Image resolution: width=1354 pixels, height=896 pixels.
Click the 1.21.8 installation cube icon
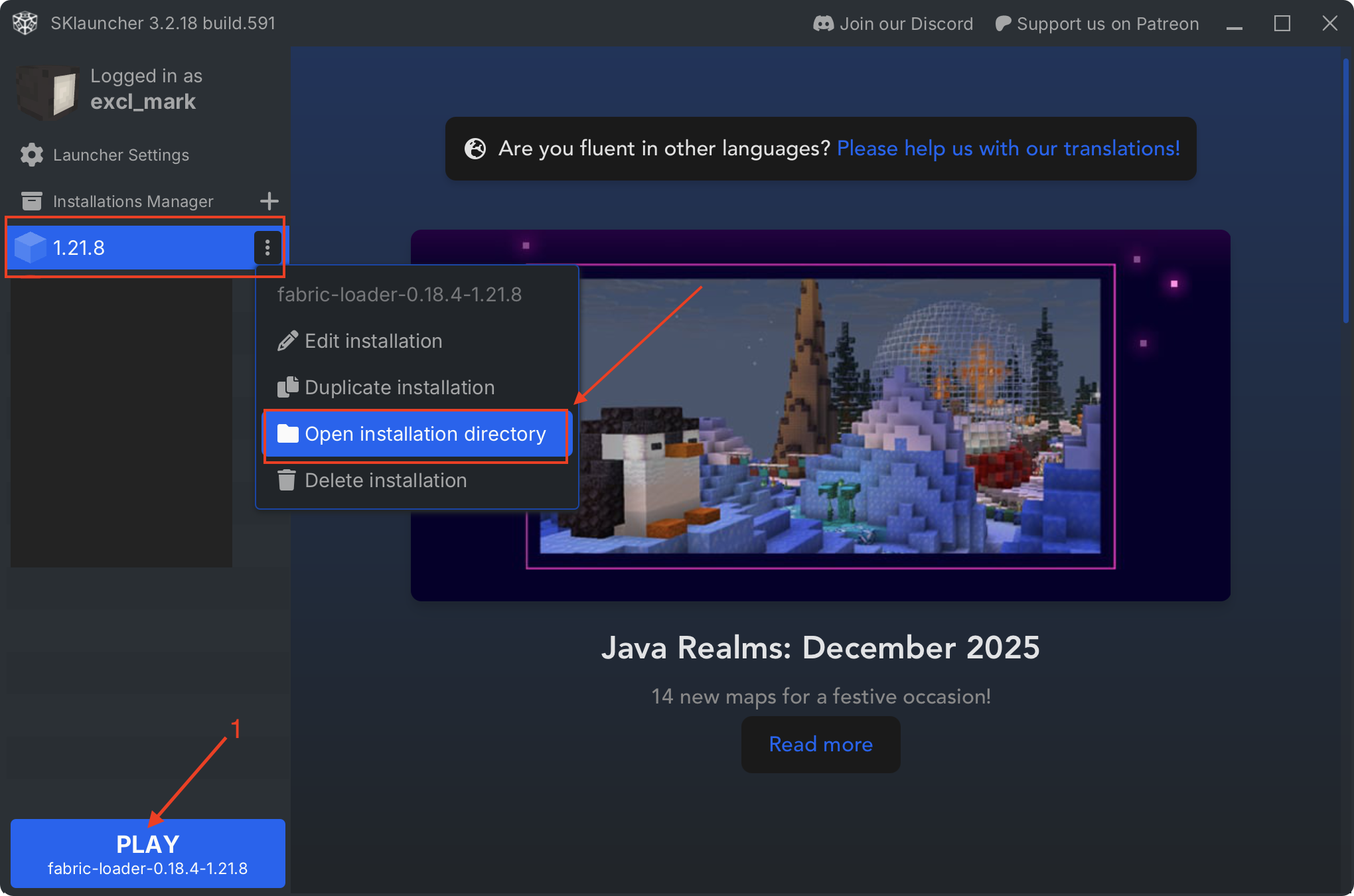(x=30, y=248)
